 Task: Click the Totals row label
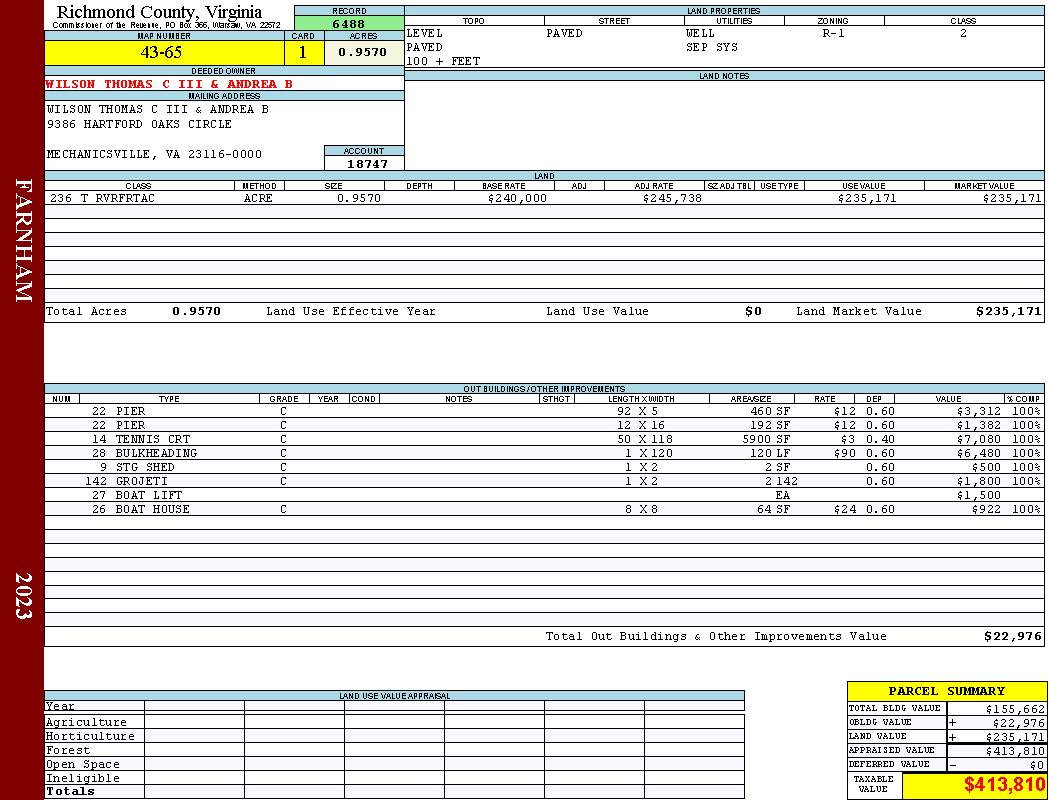pyautogui.click(x=70, y=791)
